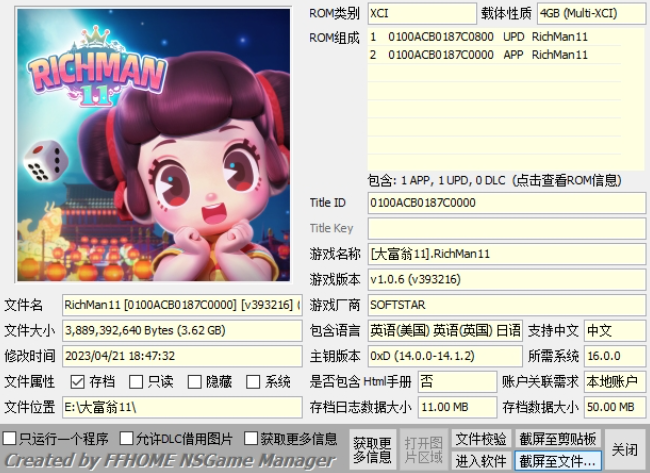
Task: Click the Title Key label text
Action: pos(331,228)
